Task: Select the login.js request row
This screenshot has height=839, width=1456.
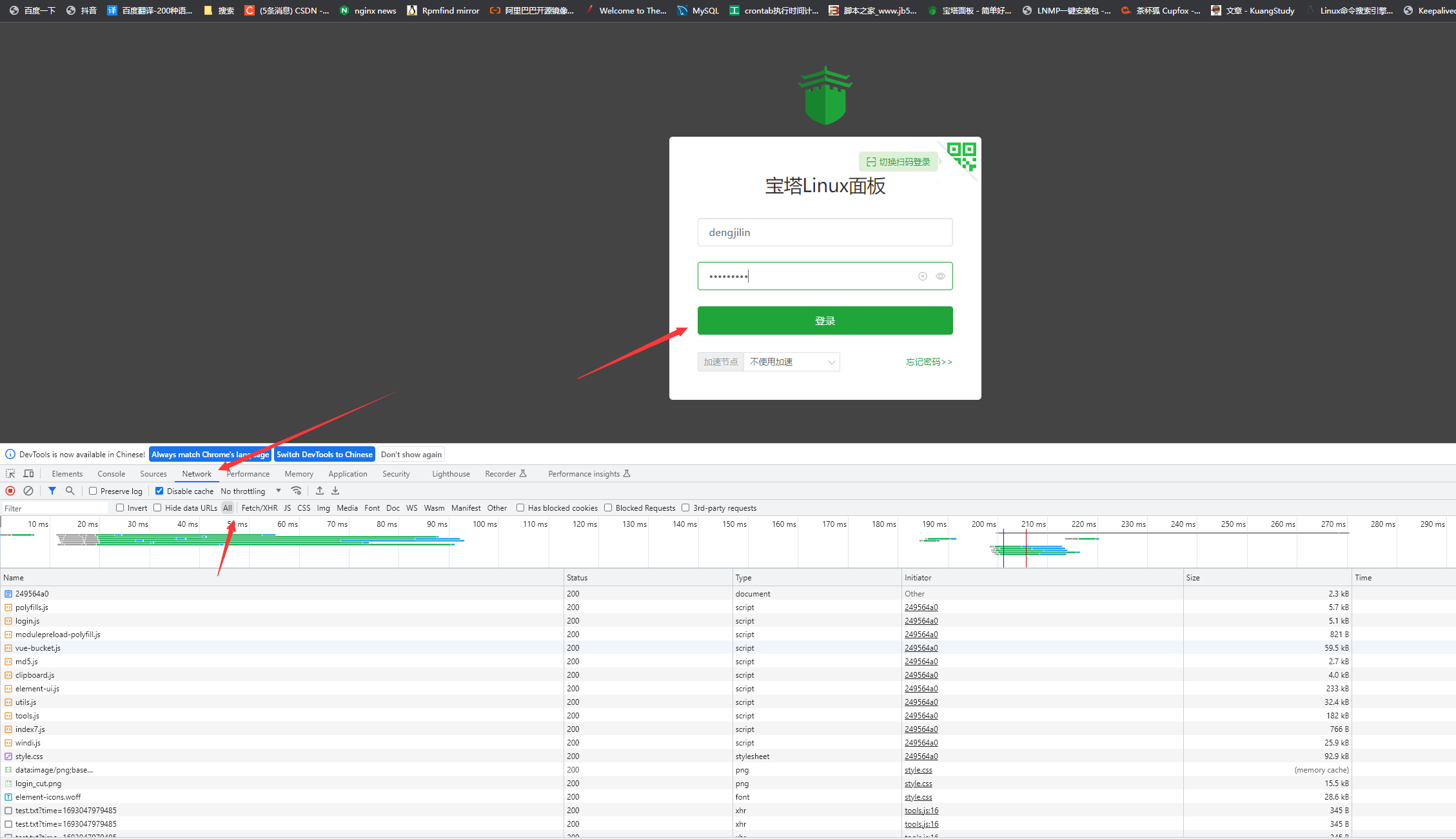Action: tap(727, 621)
